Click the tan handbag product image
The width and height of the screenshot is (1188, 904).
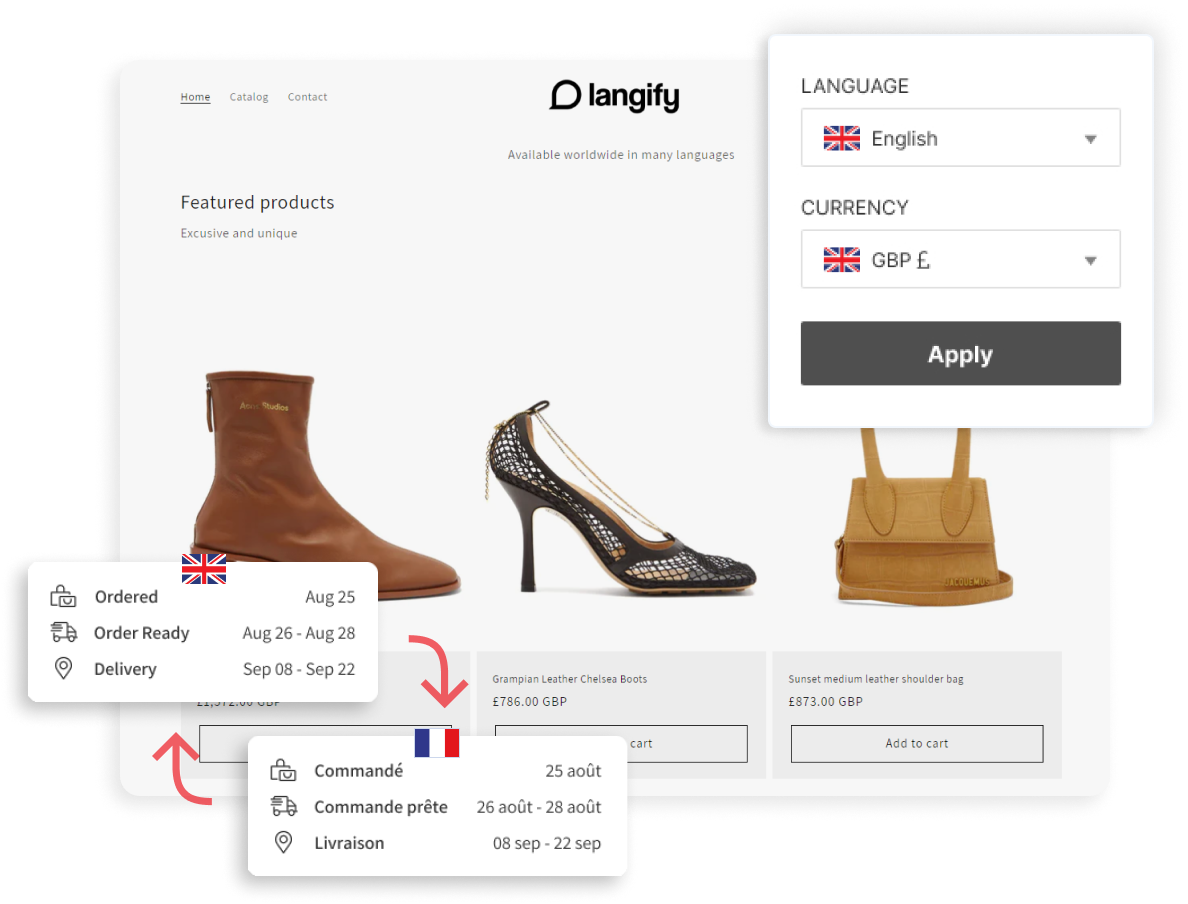(x=915, y=520)
